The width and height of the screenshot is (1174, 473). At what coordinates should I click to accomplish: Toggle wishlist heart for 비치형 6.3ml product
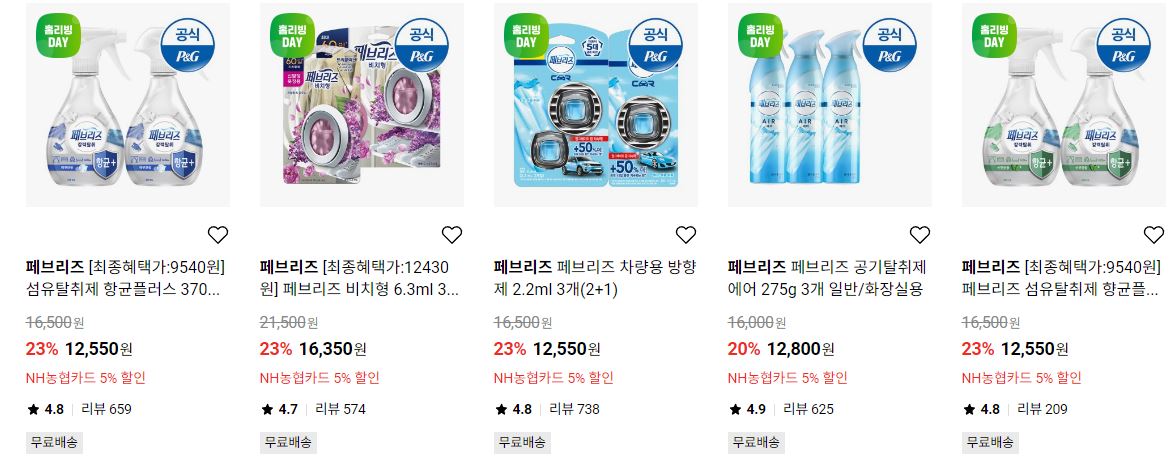tap(452, 235)
